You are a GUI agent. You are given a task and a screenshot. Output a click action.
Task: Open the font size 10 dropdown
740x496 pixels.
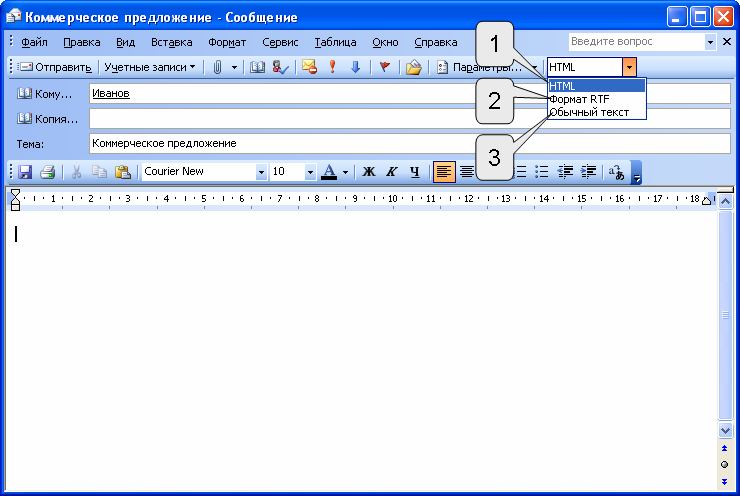[310, 172]
